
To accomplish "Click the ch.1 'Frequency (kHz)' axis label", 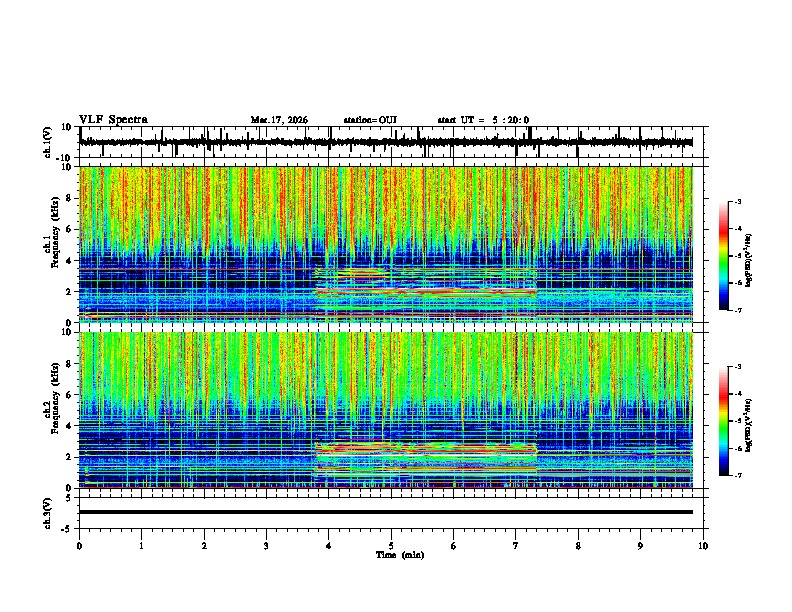I will pyautogui.click(x=55, y=232).
